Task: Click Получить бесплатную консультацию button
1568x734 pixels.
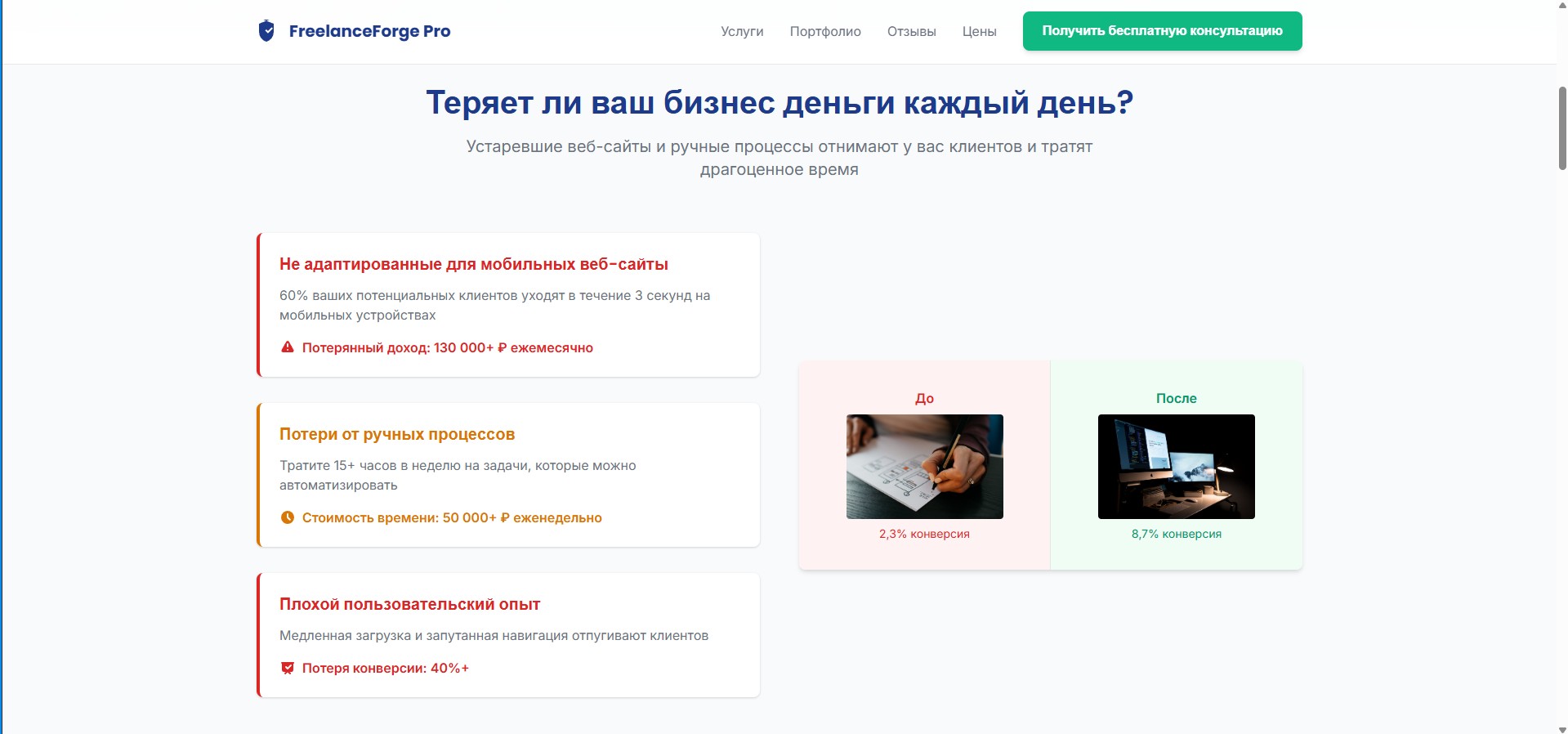Action: click(x=1162, y=31)
